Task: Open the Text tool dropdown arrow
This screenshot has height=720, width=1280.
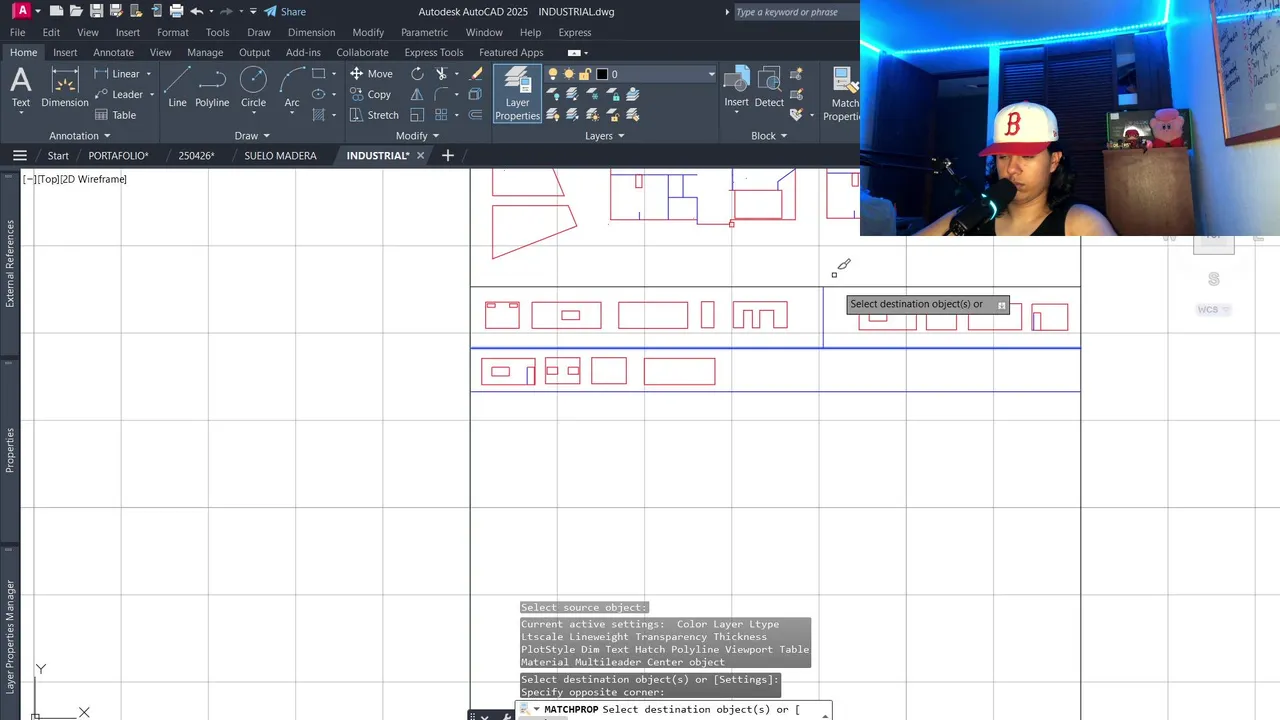Action: coord(21,113)
